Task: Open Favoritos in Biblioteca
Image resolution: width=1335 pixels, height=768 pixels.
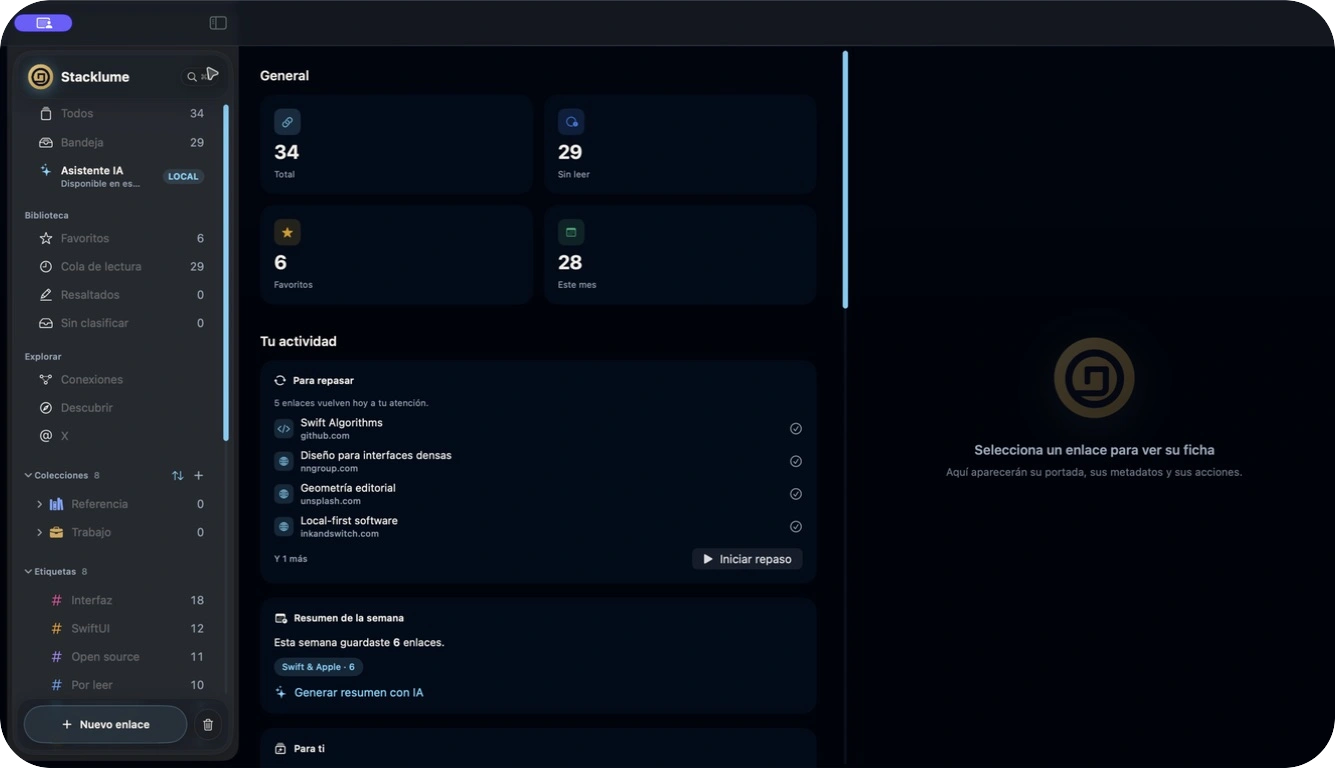Action: [121, 239]
